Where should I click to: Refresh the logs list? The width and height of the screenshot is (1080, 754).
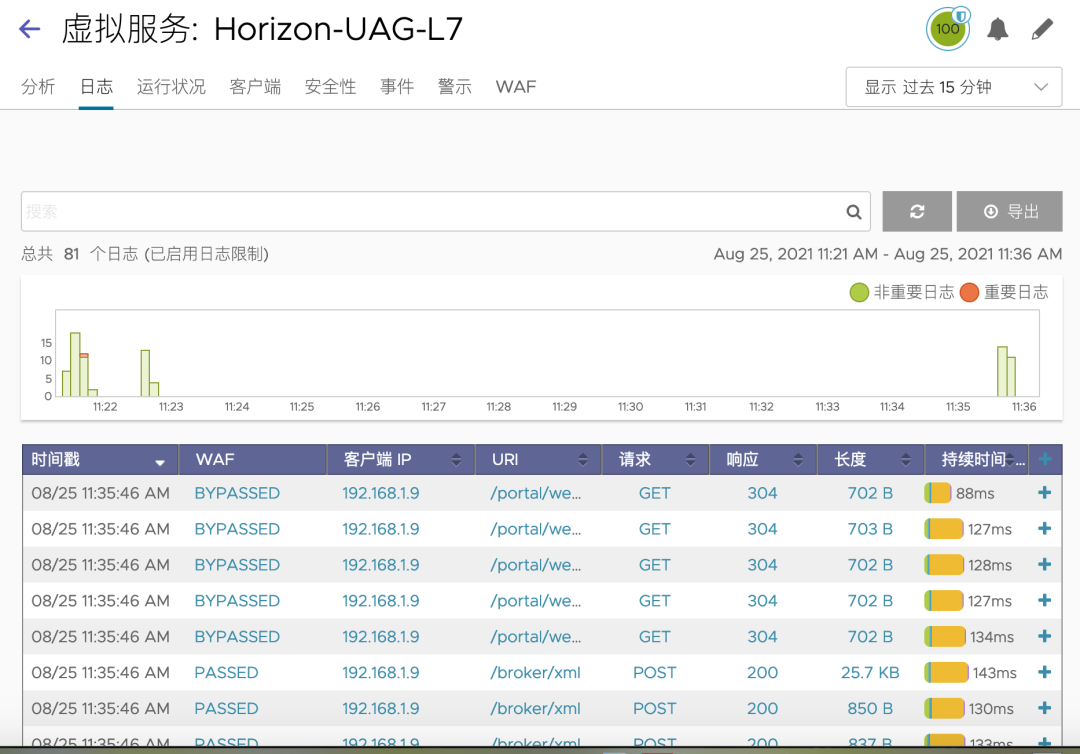[917, 211]
